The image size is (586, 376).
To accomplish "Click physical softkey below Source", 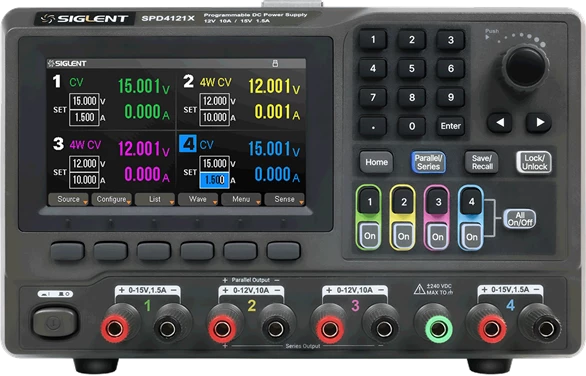I will (68, 251).
